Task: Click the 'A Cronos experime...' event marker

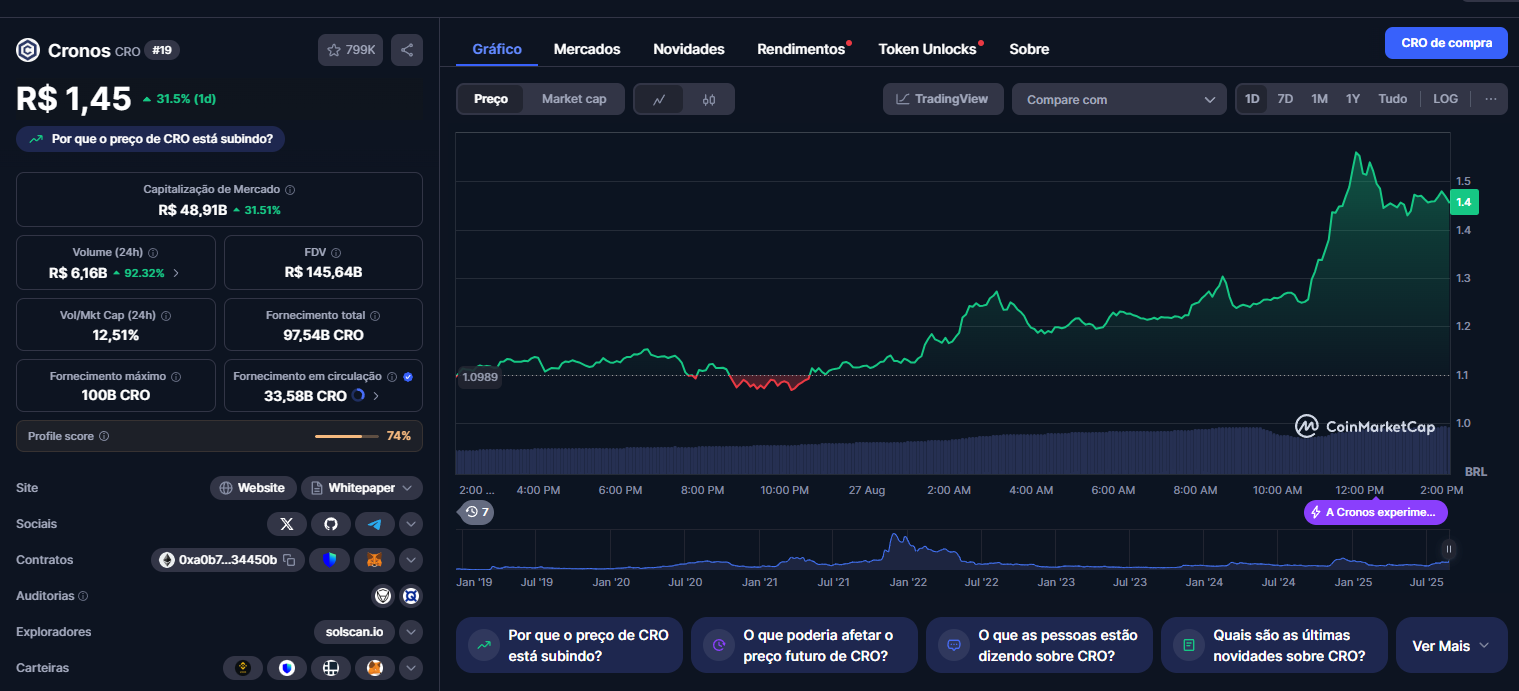Action: point(1375,512)
